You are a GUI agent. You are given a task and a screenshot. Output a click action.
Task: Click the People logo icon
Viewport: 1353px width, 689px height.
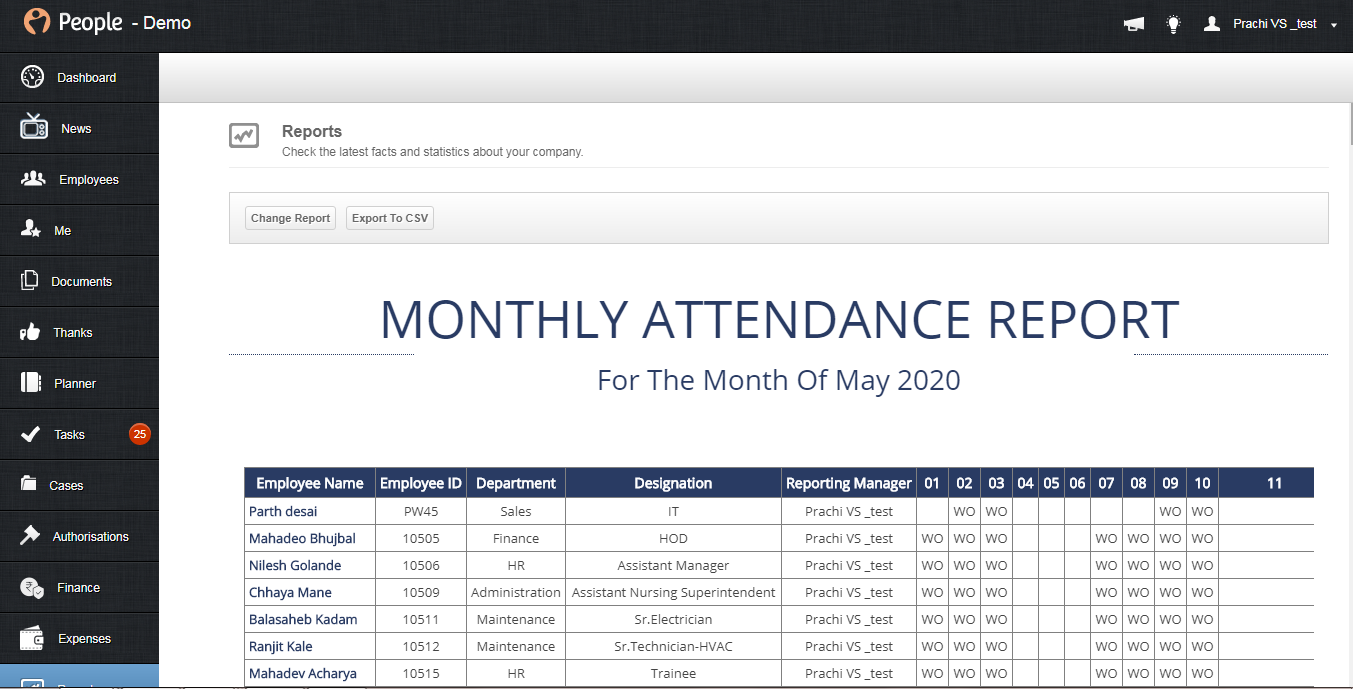tap(36, 22)
